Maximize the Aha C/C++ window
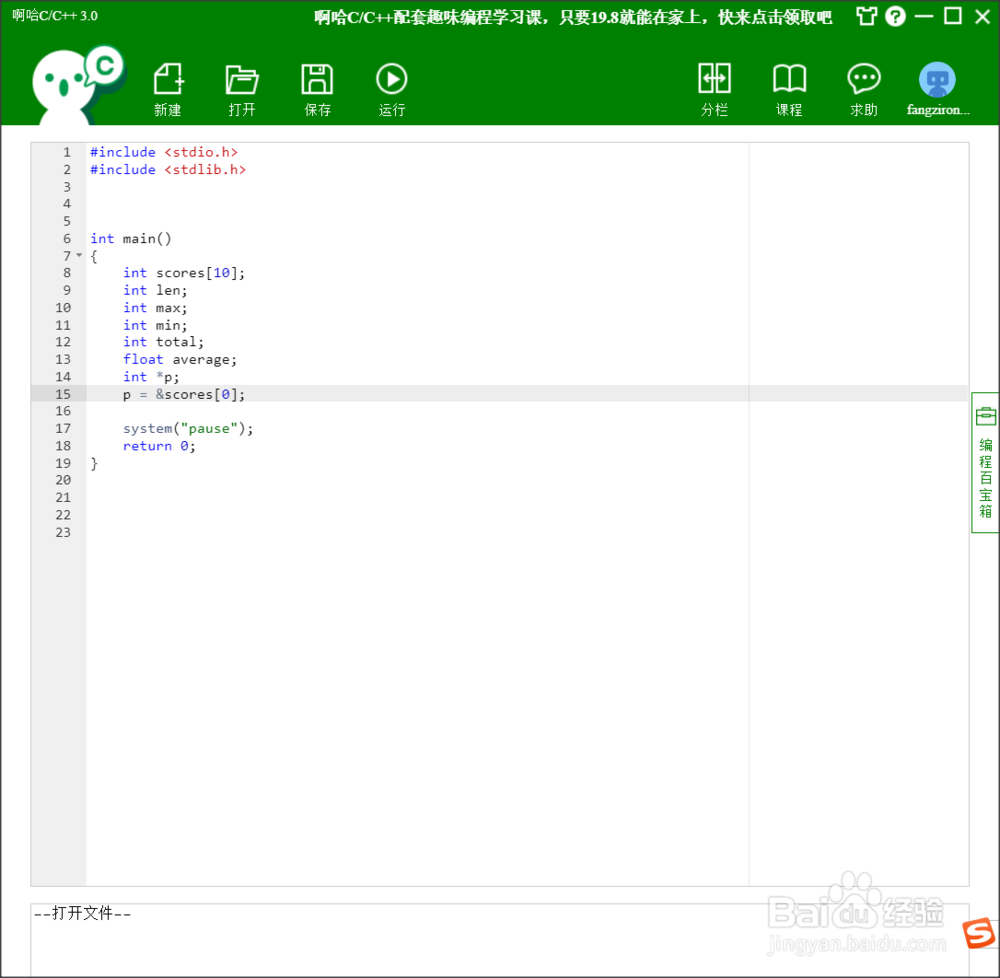1000x978 pixels. pos(953,16)
